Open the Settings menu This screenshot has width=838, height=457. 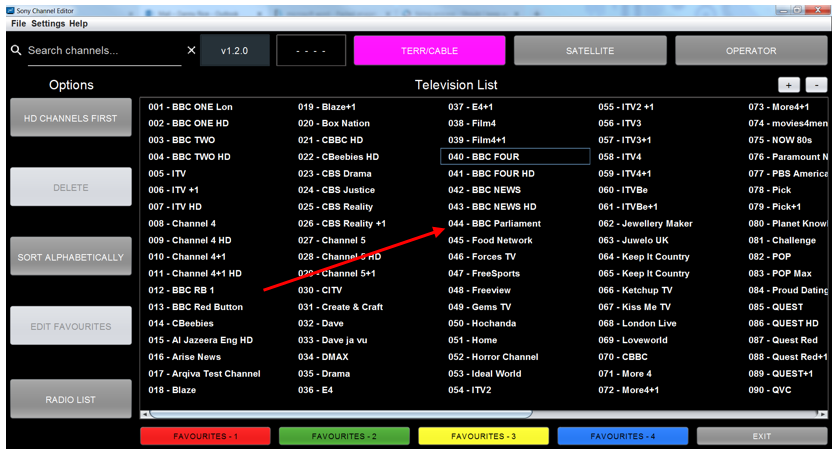(48, 24)
